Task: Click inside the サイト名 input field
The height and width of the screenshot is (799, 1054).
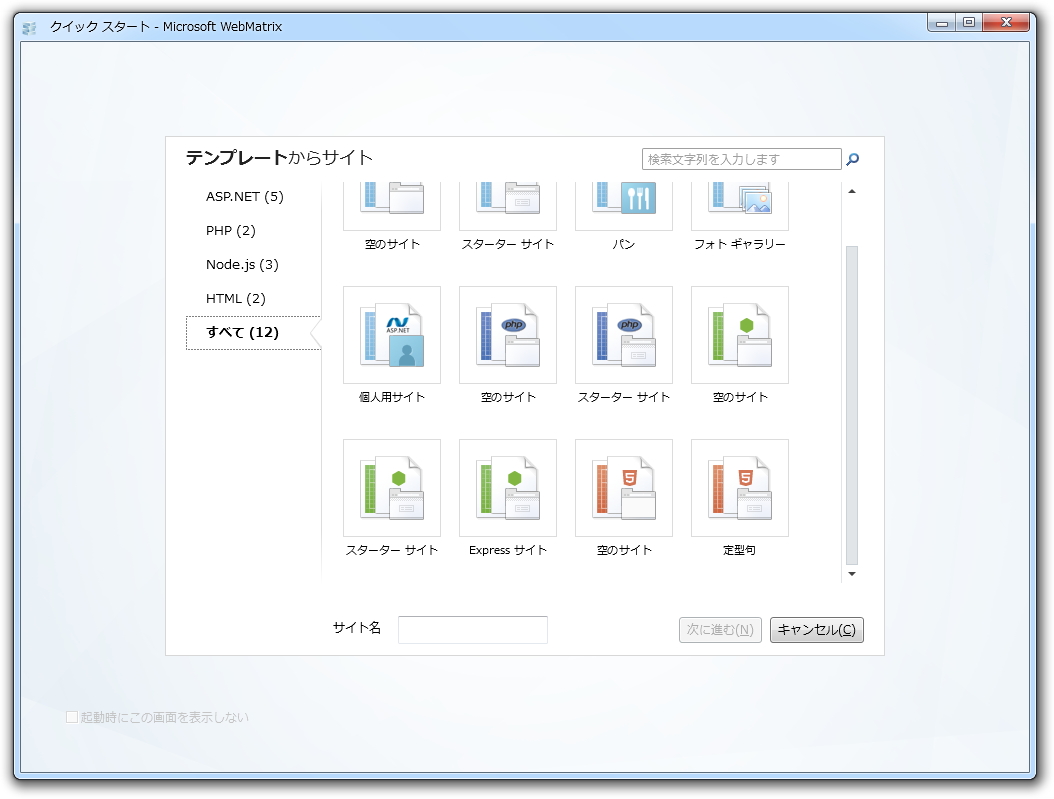Action: tap(472, 629)
